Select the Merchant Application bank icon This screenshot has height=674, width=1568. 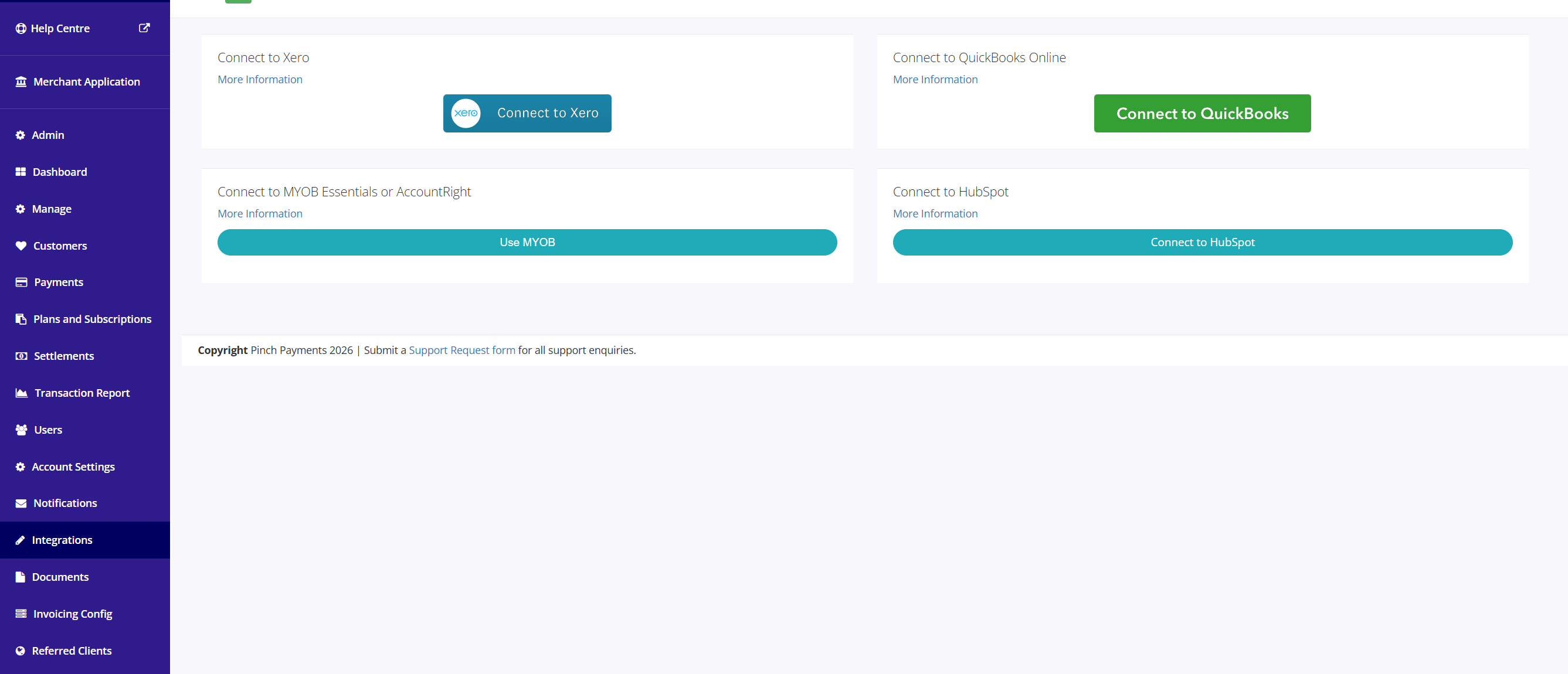tap(20, 81)
